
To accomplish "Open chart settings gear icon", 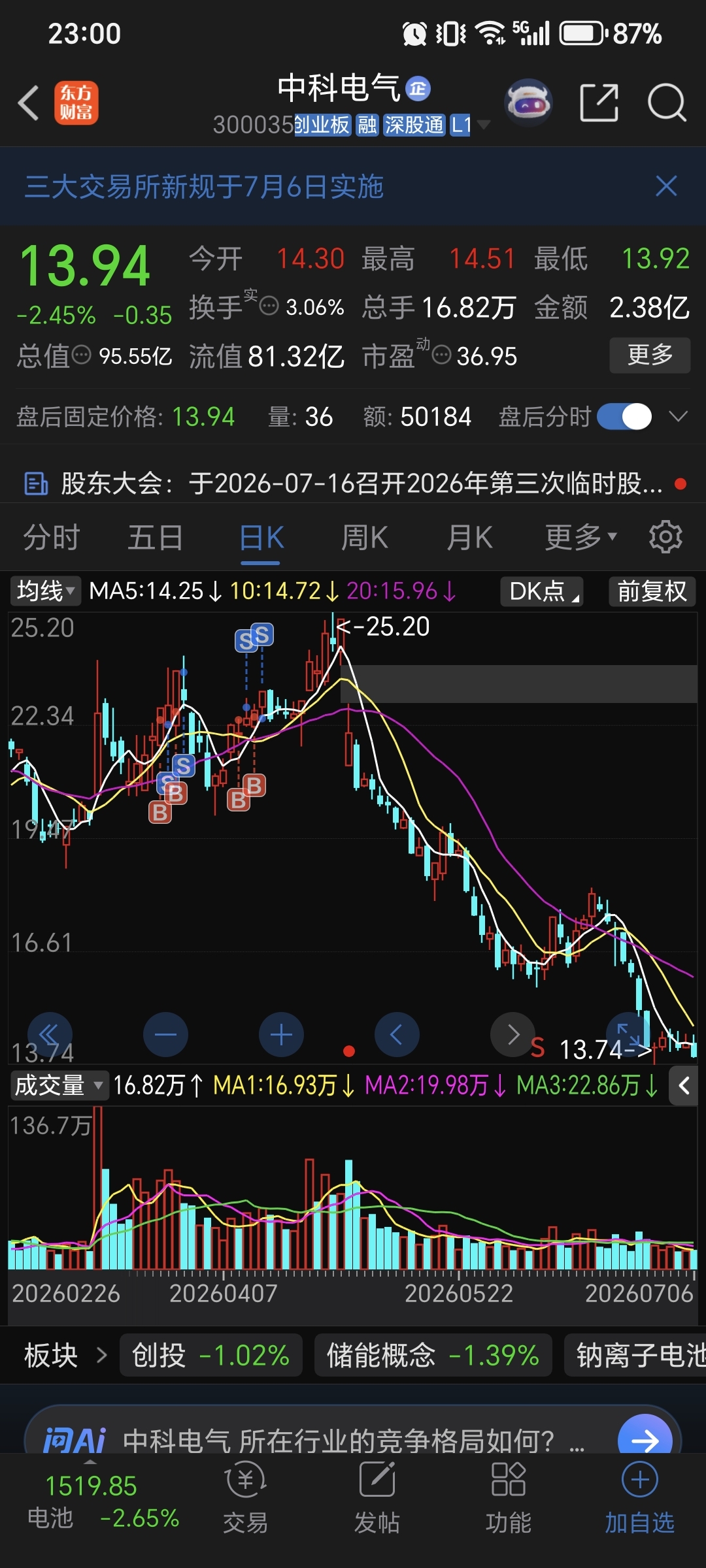I will (665, 537).
